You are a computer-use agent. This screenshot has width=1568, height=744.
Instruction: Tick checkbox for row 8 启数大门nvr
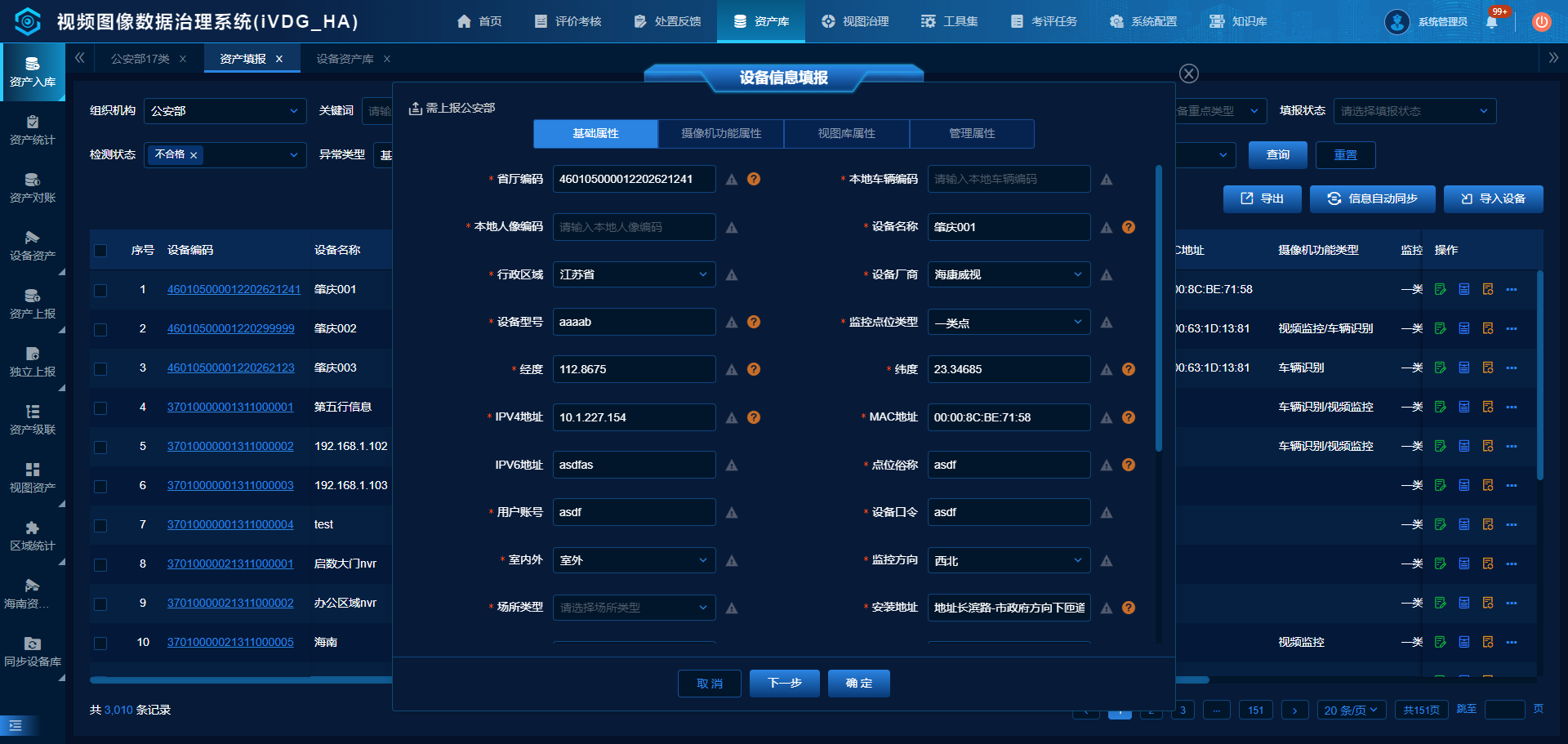[100, 564]
